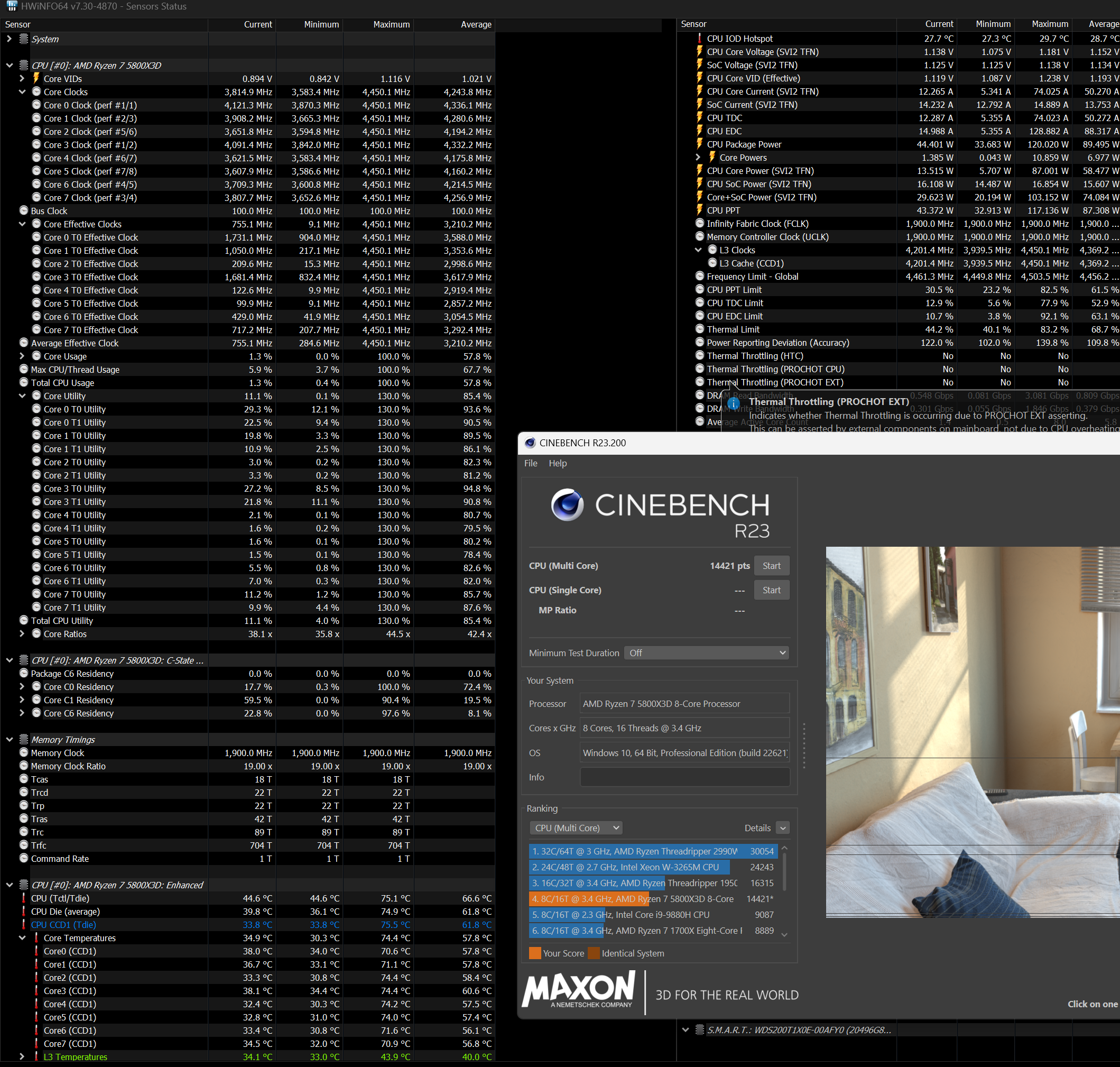Click the CPU IOD Hotspot thermometer icon

tap(700, 38)
